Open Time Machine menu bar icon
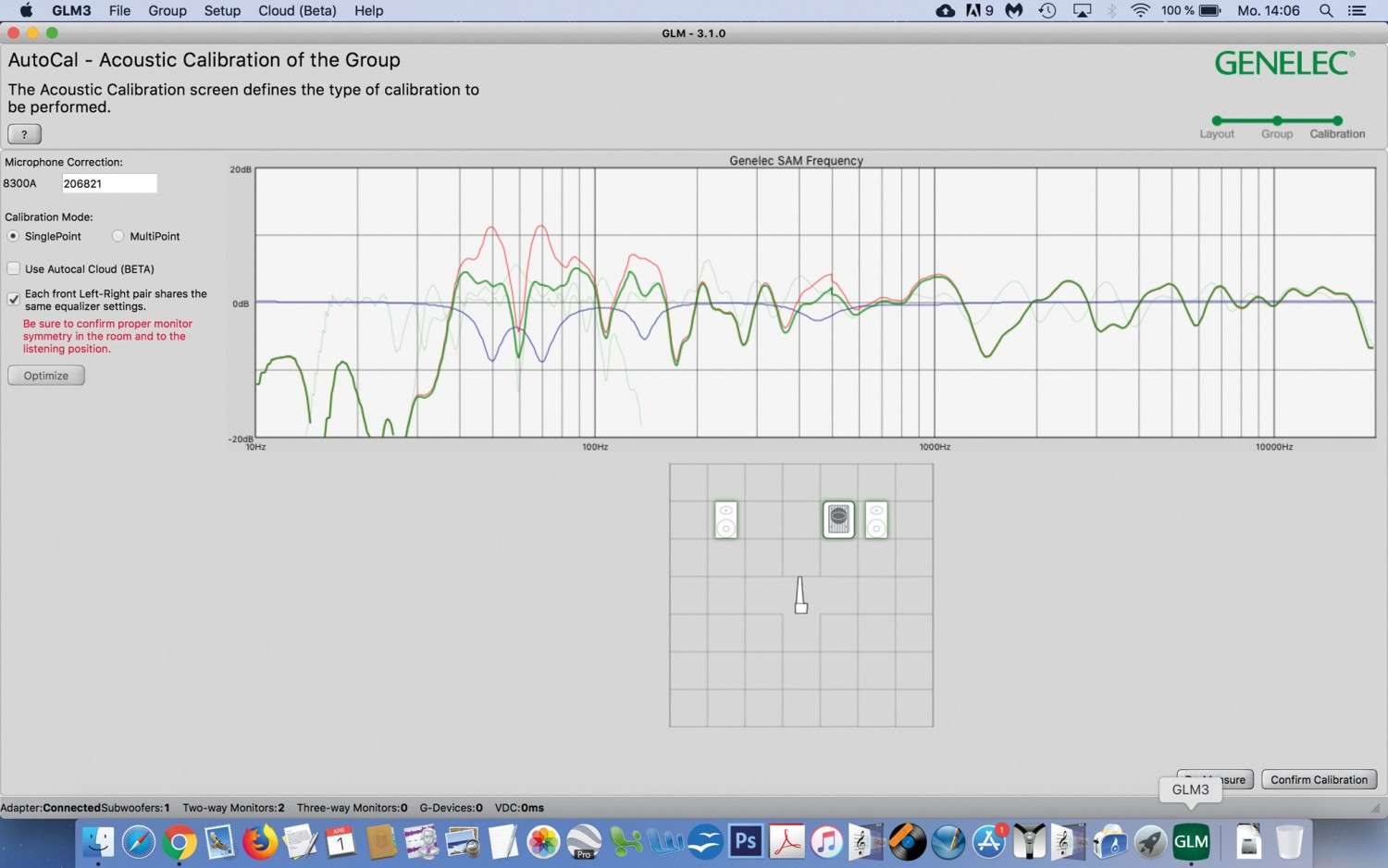 coord(1047,11)
